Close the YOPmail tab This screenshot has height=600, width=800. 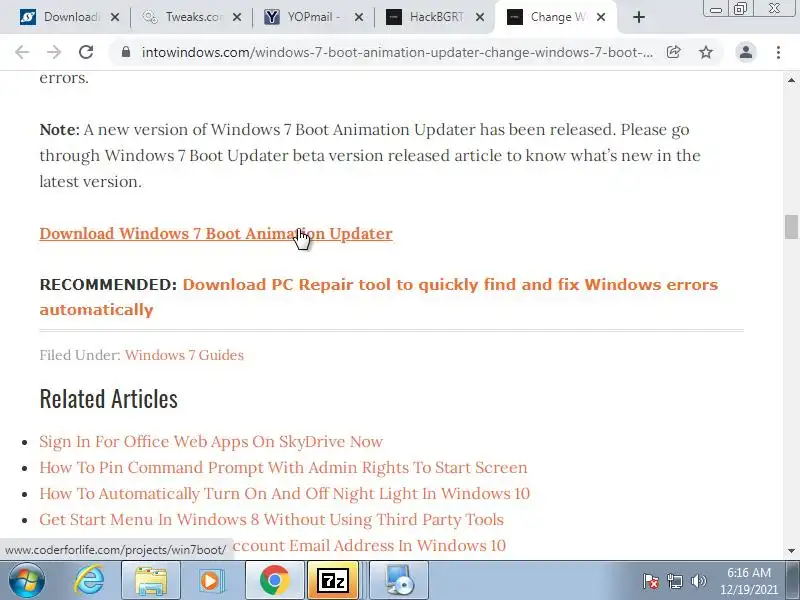[359, 17]
